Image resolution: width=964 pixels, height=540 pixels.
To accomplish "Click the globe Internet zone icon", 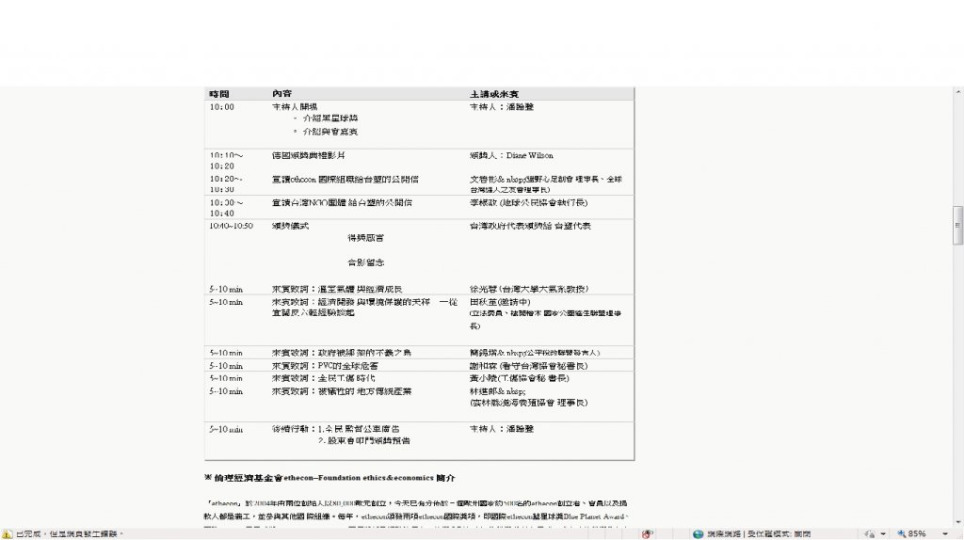I will click(x=698, y=534).
